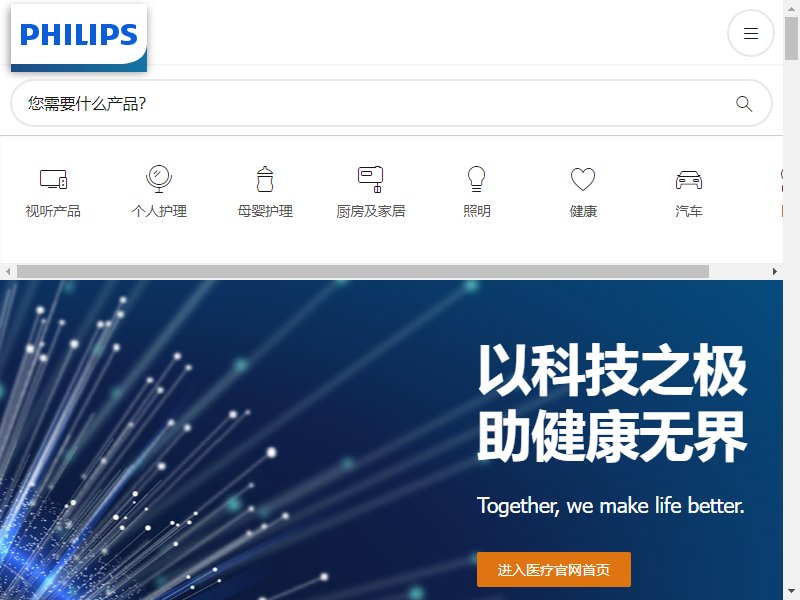
Task: Click the 助健康无界 banner headline
Action: [612, 436]
